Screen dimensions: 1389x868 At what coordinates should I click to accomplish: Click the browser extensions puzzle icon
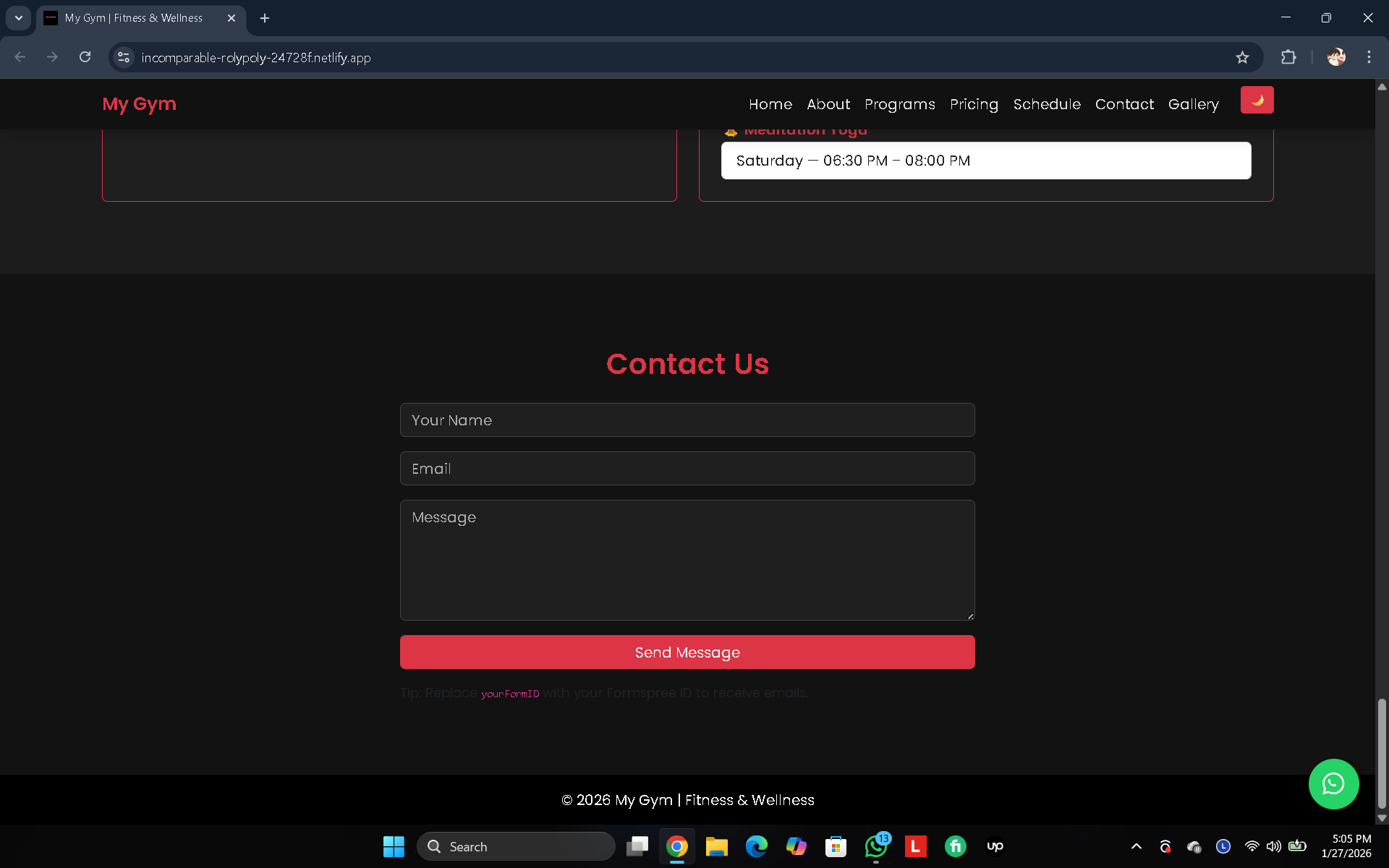1289,57
